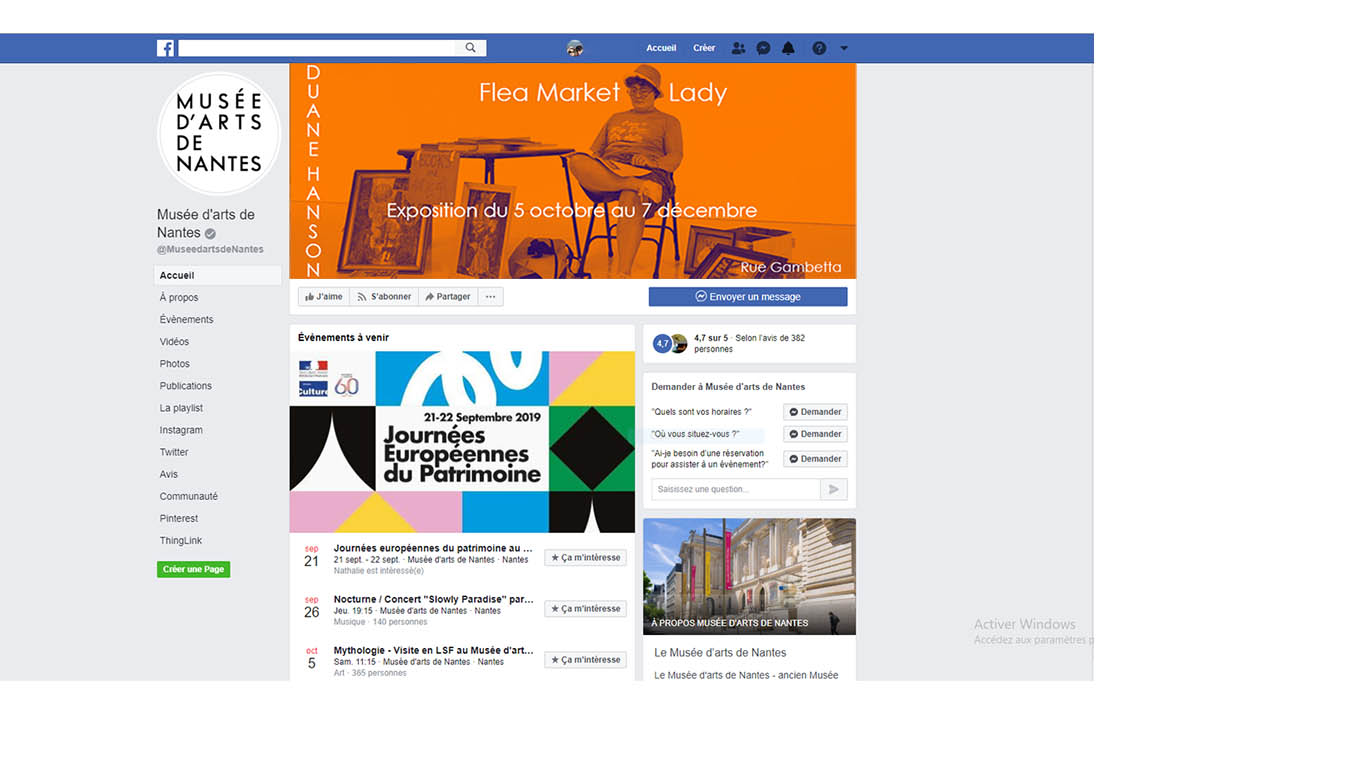
Task: Open Instagram in the sidebar
Action: pyautogui.click(x=181, y=430)
